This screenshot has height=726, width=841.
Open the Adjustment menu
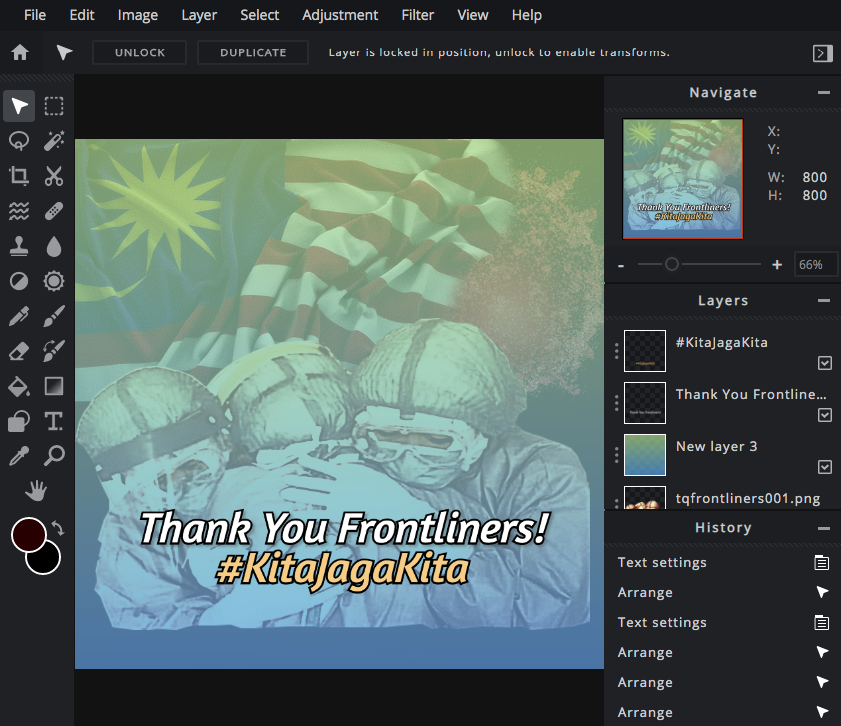[340, 15]
